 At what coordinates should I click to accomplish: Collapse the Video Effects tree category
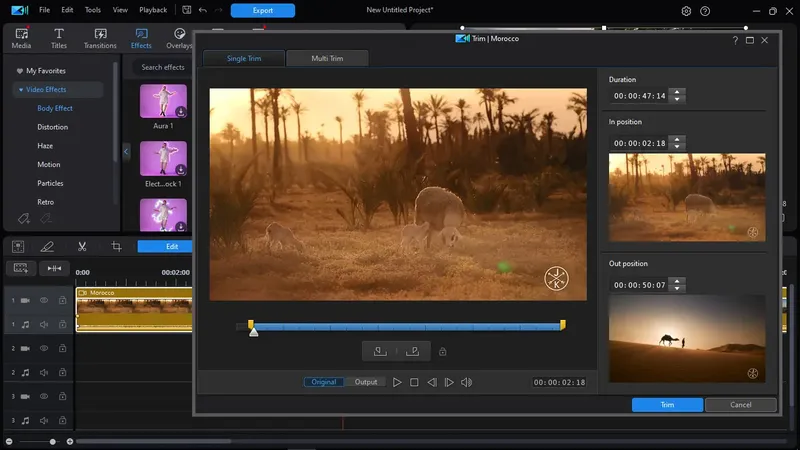(x=20, y=90)
